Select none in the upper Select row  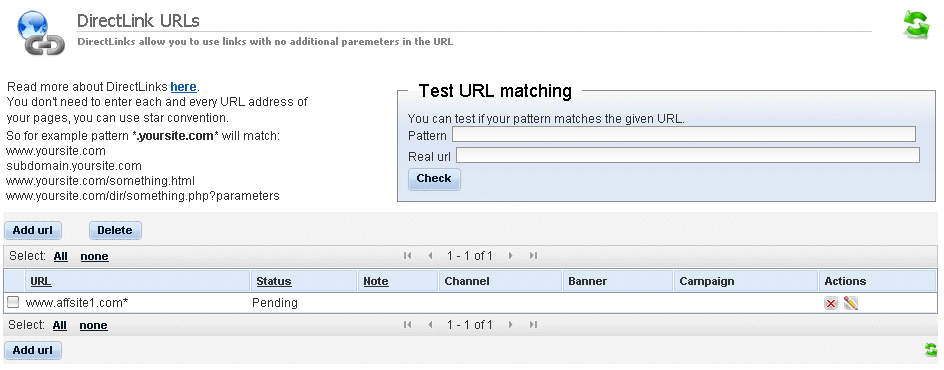pos(95,256)
